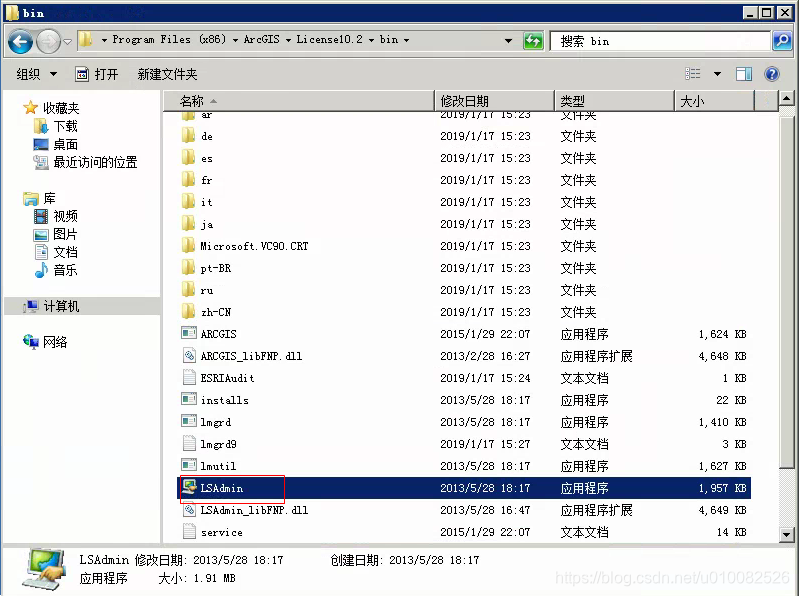The width and height of the screenshot is (799, 596).
Task: Click the scrollbar up arrow
Action: pos(786,98)
